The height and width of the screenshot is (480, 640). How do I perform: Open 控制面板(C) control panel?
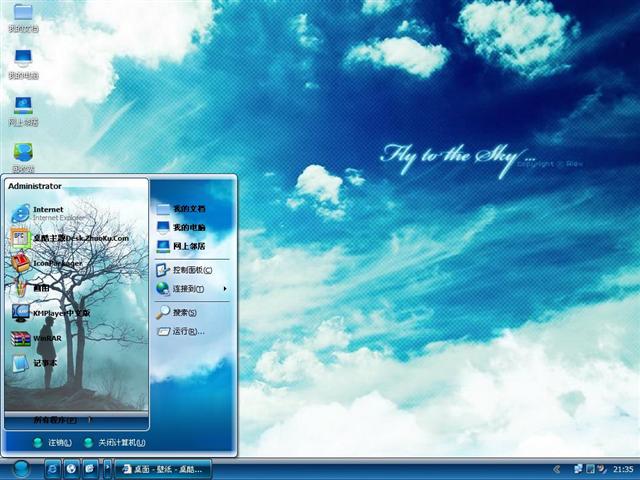pos(184,270)
